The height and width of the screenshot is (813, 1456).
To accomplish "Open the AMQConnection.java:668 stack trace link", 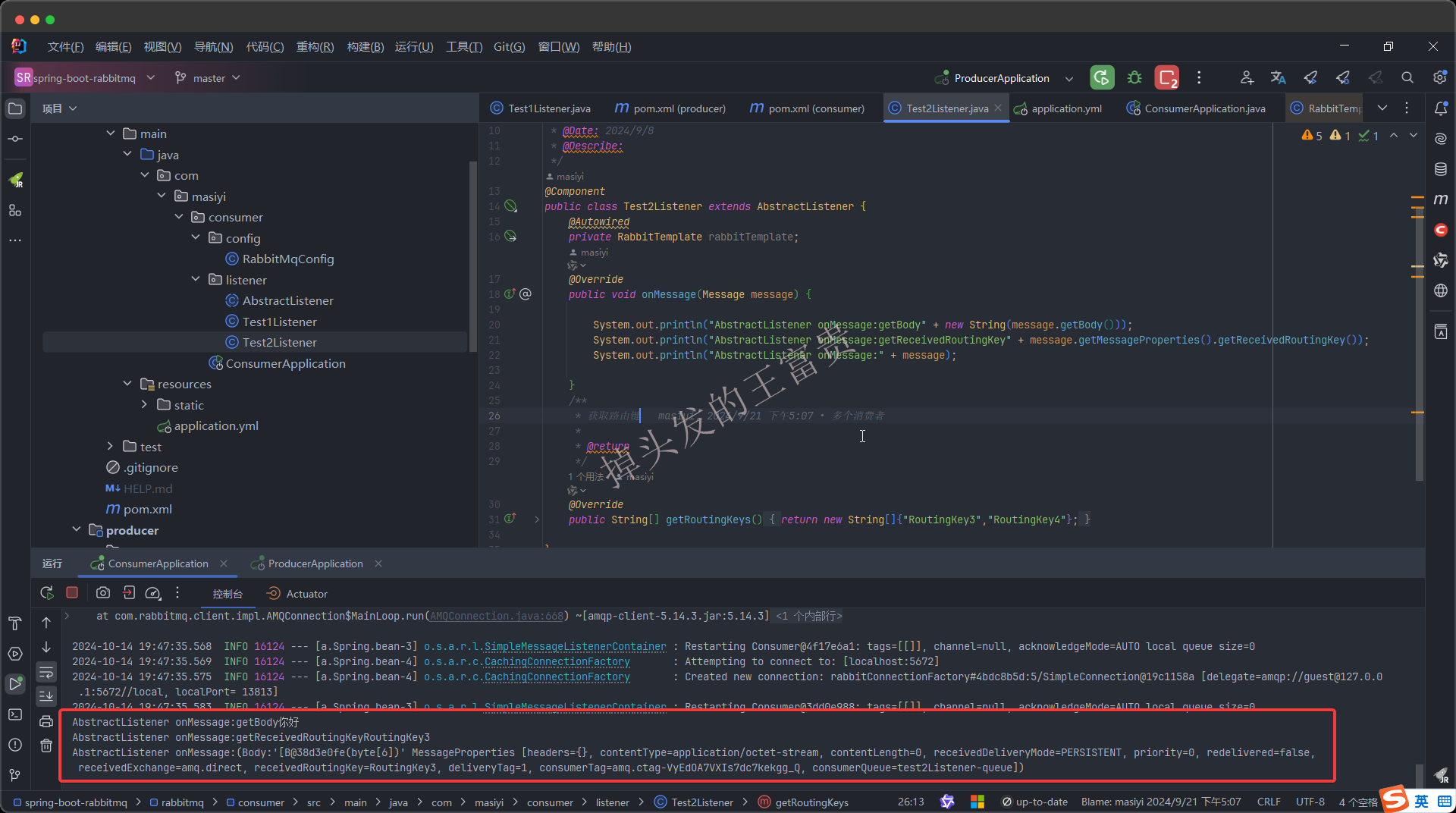I will point(497,616).
